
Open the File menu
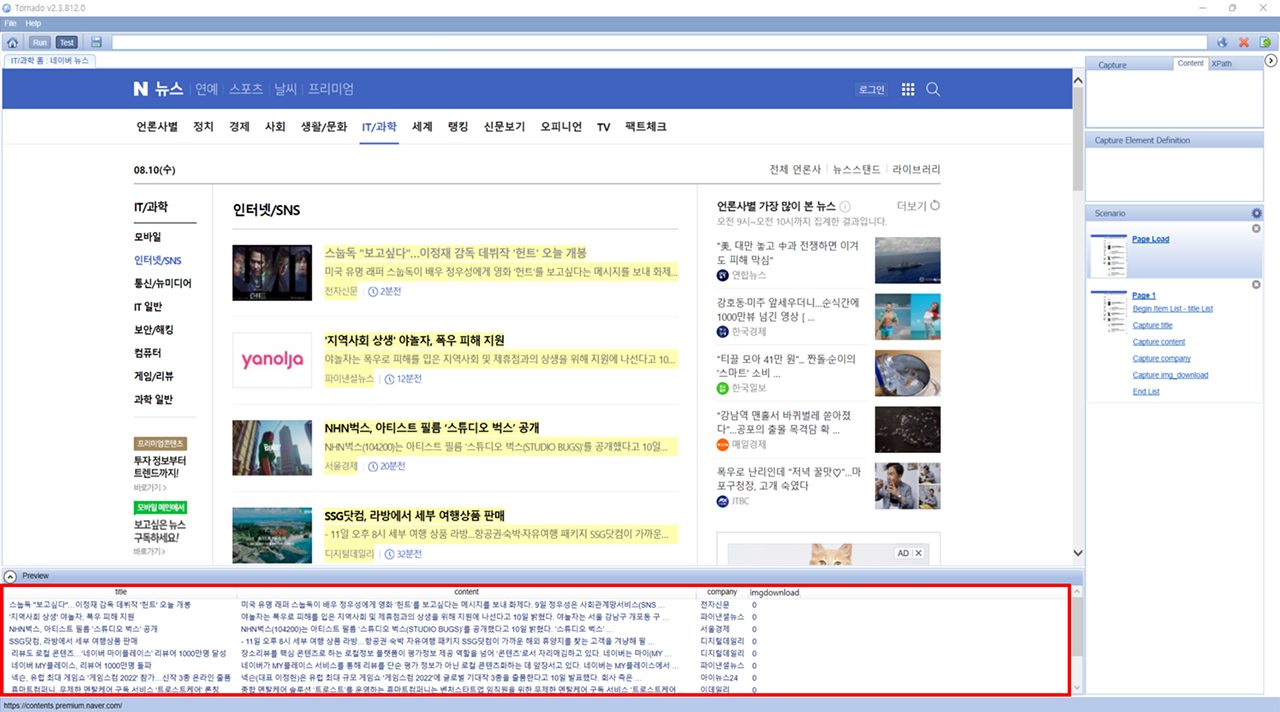pos(10,22)
